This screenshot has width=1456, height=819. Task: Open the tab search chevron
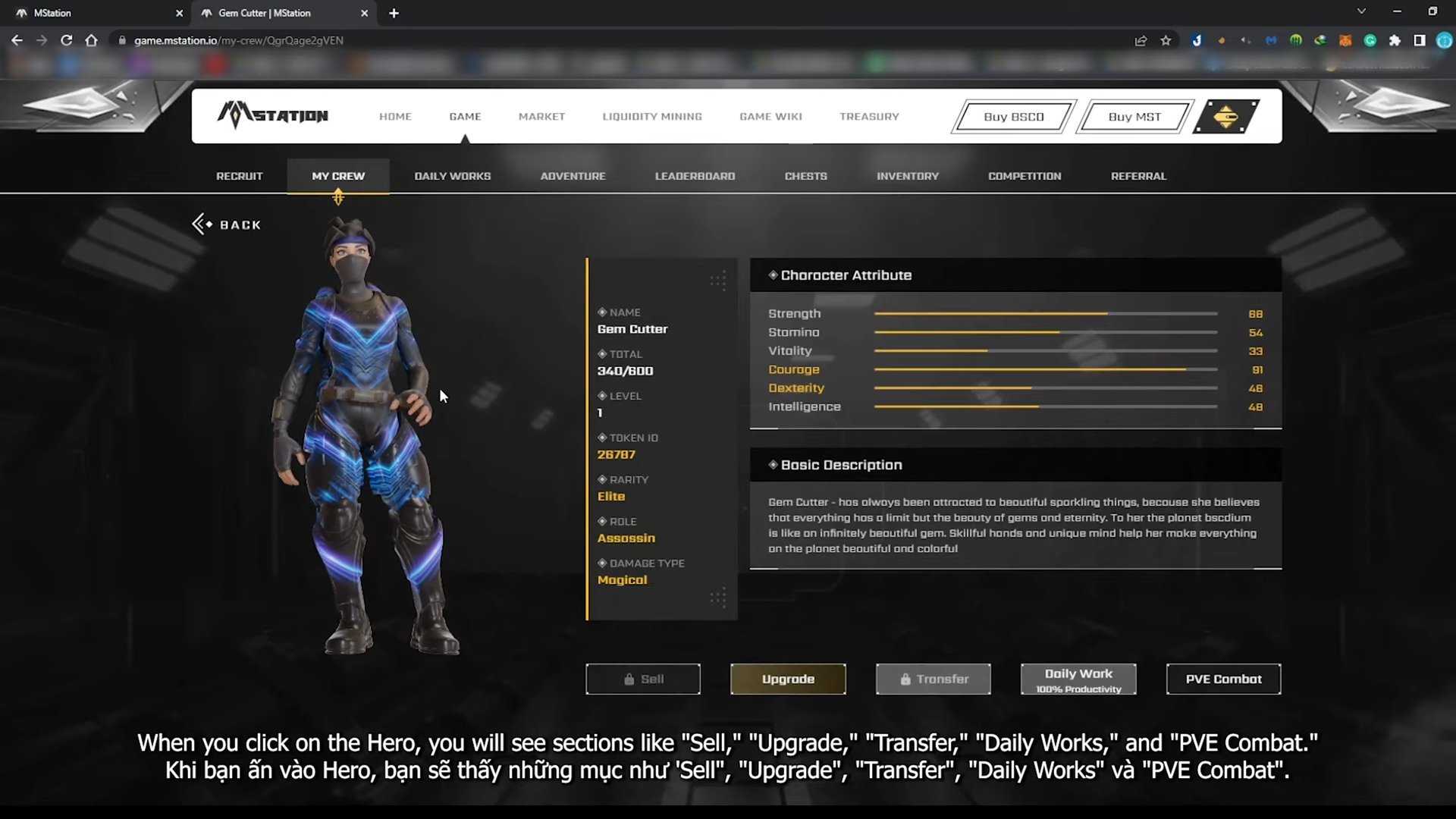tap(1361, 11)
